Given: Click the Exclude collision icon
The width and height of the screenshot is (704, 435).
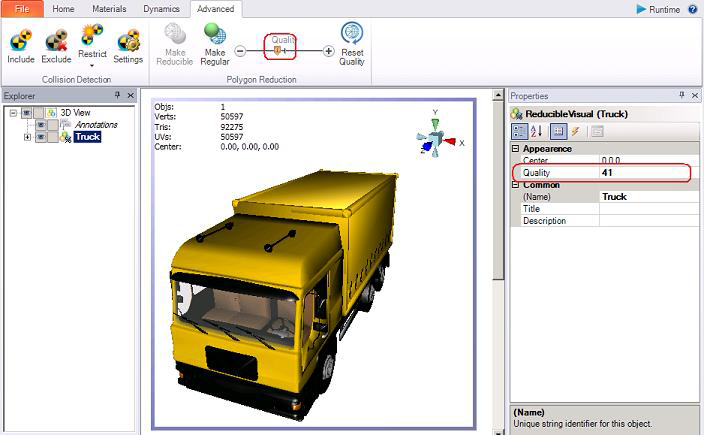Looking at the screenshot, I should (56, 46).
